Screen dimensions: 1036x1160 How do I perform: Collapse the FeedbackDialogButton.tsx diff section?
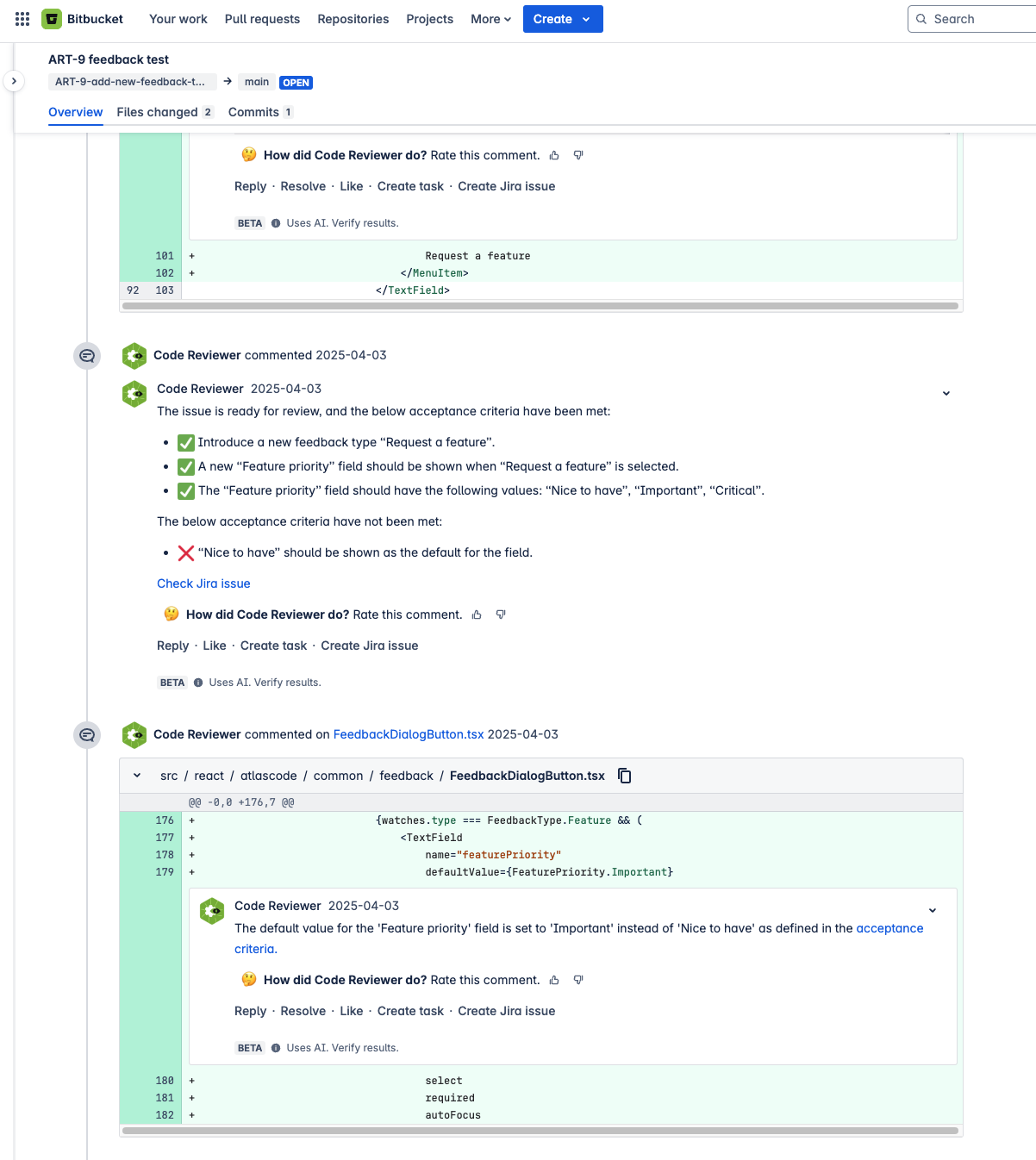pyautogui.click(x=135, y=775)
